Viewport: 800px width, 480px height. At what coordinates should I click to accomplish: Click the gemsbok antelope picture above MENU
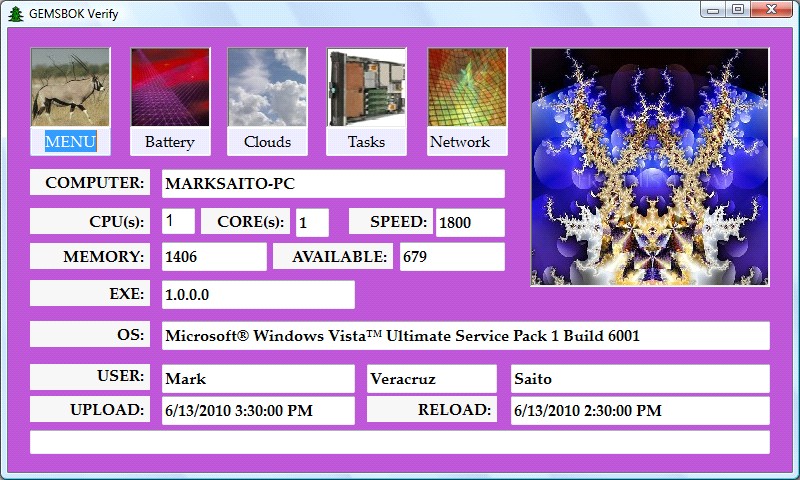[70, 87]
